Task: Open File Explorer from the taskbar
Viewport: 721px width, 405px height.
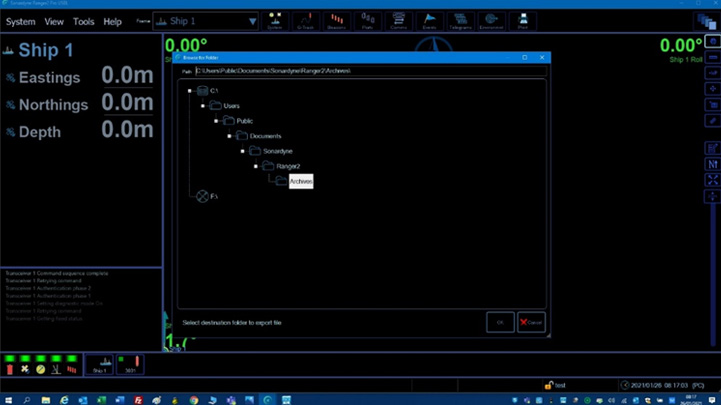Action: [x=46, y=400]
